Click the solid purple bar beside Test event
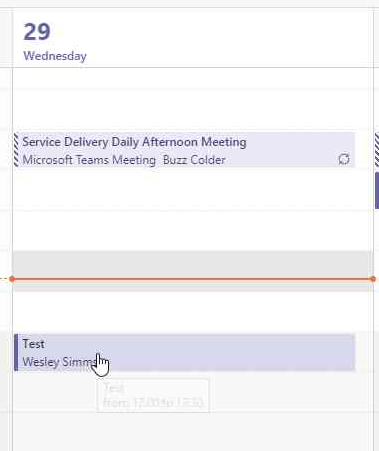Viewport: 379px width, 451px height. [16, 352]
